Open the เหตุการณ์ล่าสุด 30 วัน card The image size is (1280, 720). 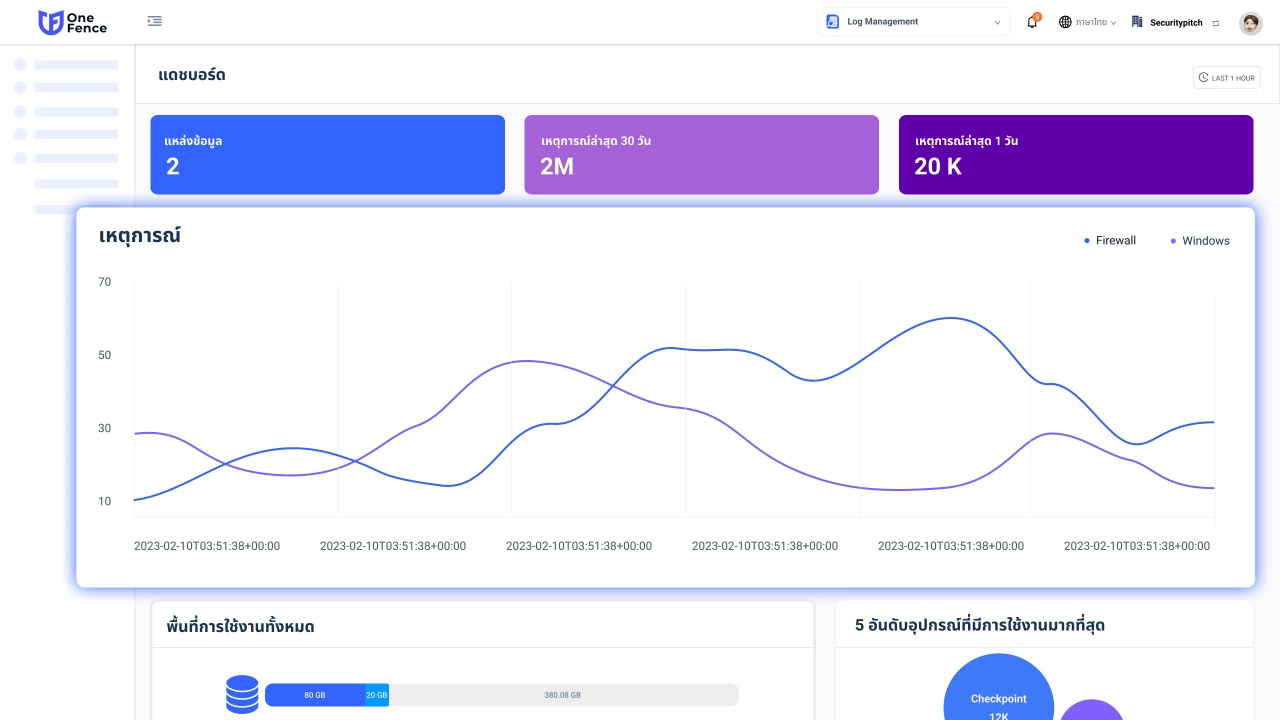coord(701,154)
